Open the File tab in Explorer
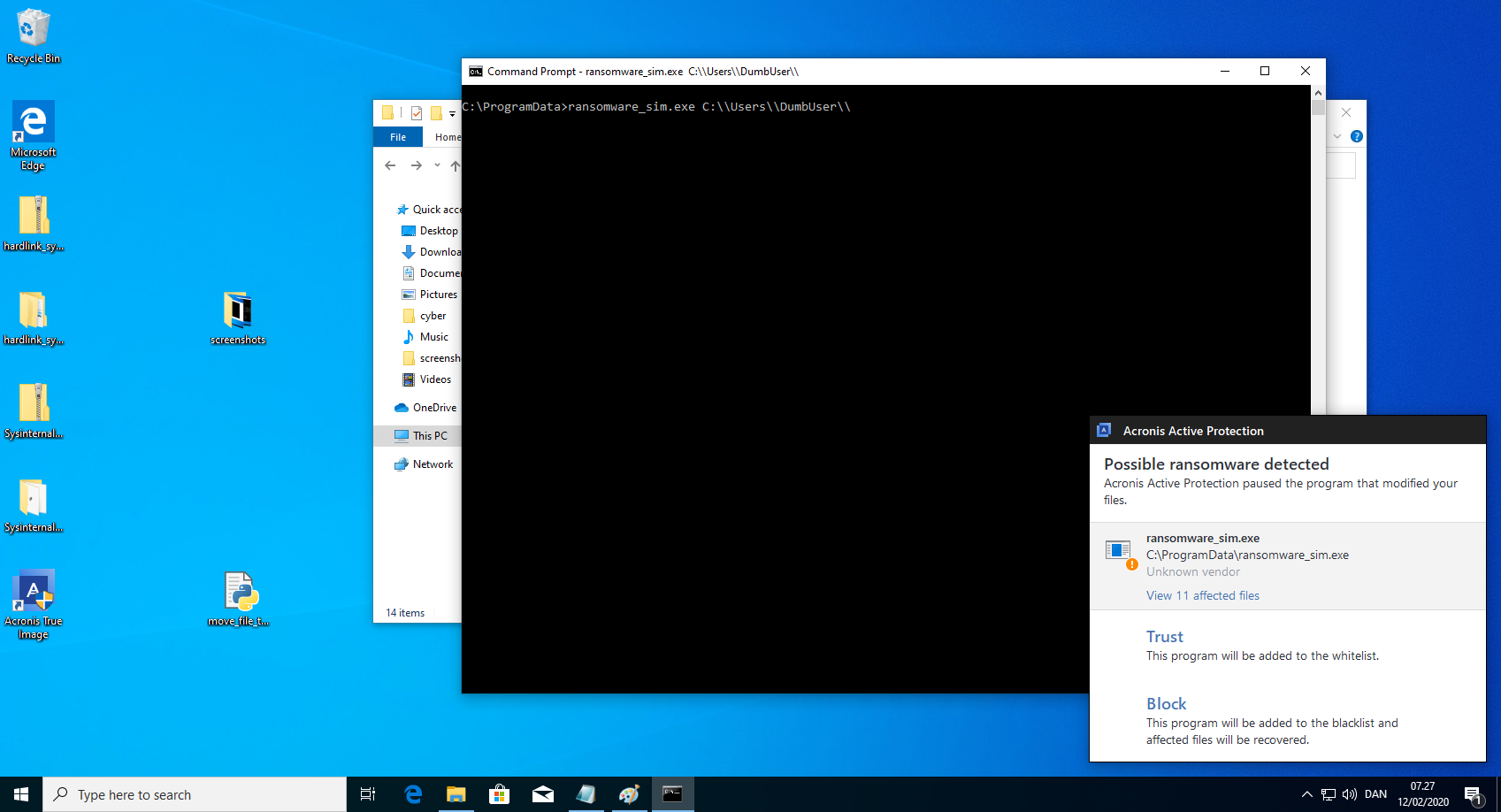 (398, 137)
